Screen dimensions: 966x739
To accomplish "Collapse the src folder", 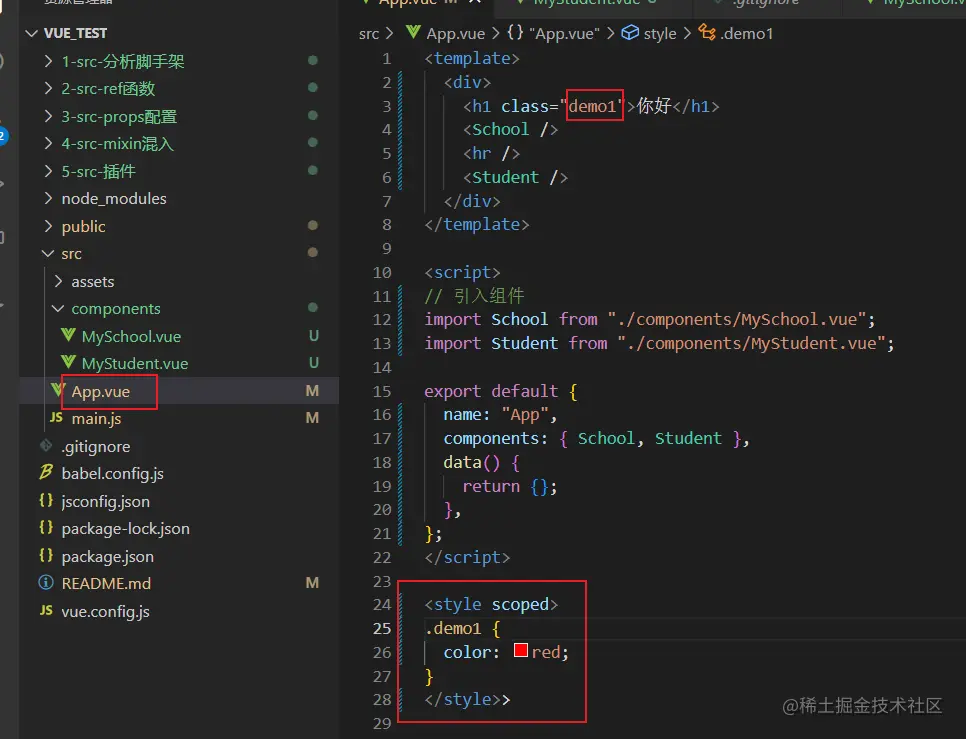I will tap(71, 254).
